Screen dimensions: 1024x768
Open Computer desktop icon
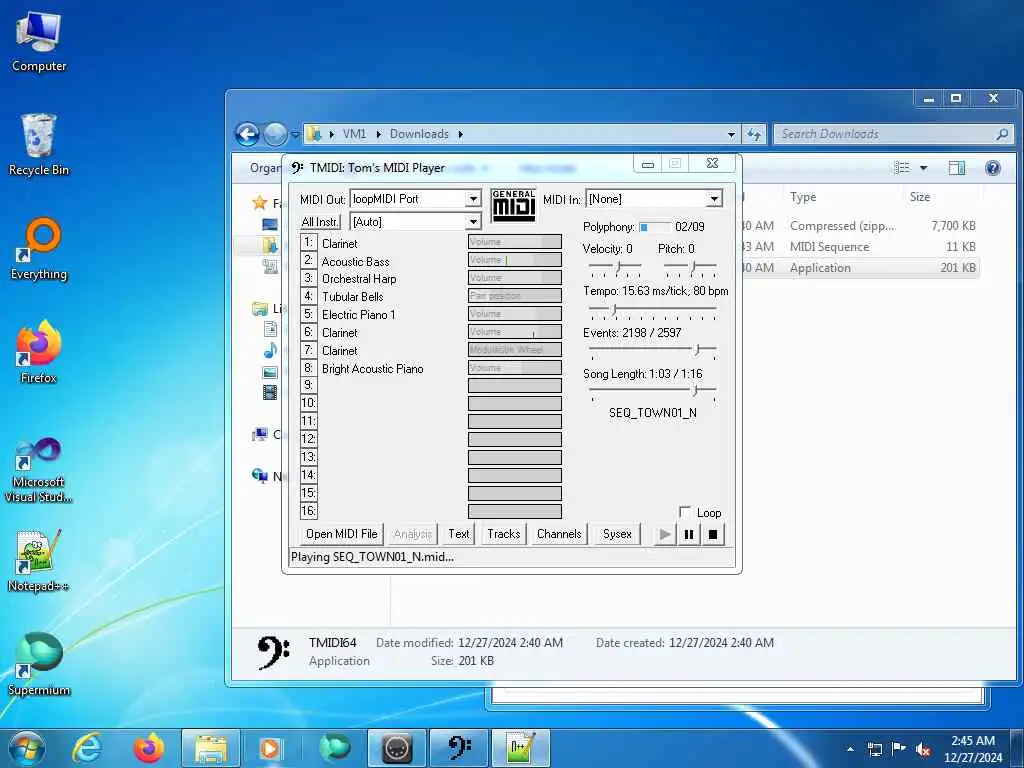39,42
